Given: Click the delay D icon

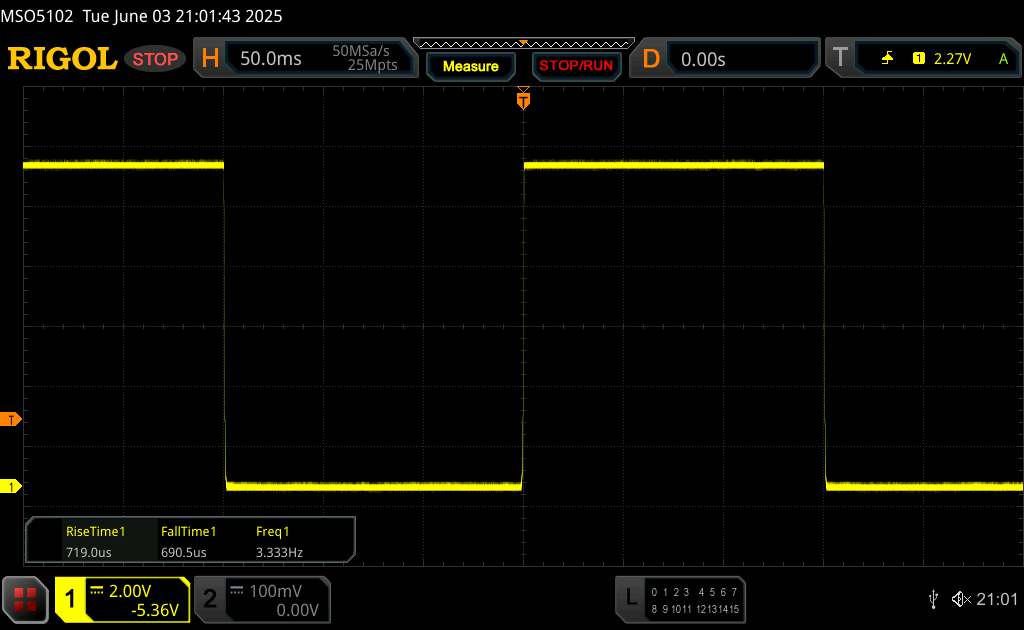Looking at the screenshot, I should (x=650, y=59).
